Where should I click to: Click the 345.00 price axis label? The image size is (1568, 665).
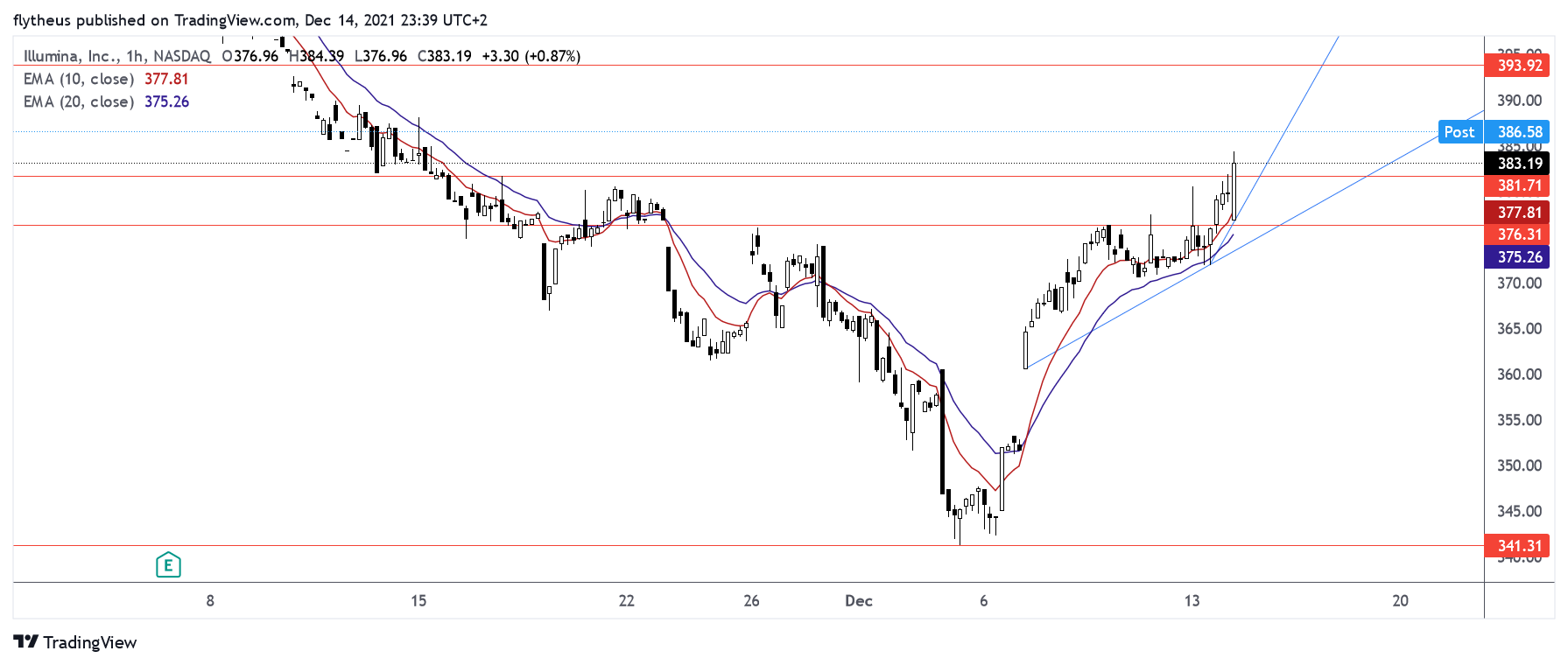click(x=1520, y=510)
